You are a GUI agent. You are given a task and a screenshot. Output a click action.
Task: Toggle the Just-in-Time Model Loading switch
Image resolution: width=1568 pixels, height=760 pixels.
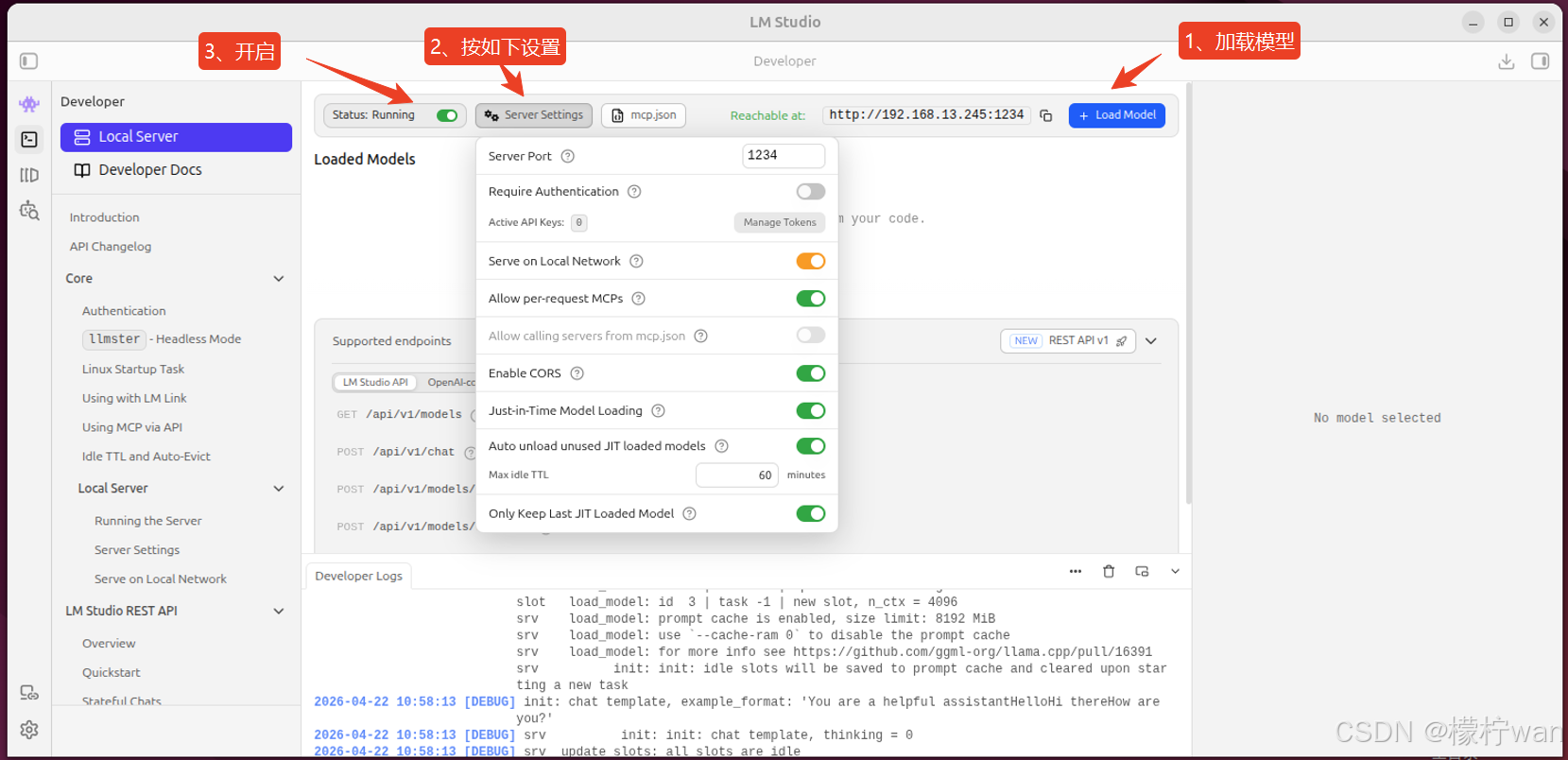[x=811, y=411]
